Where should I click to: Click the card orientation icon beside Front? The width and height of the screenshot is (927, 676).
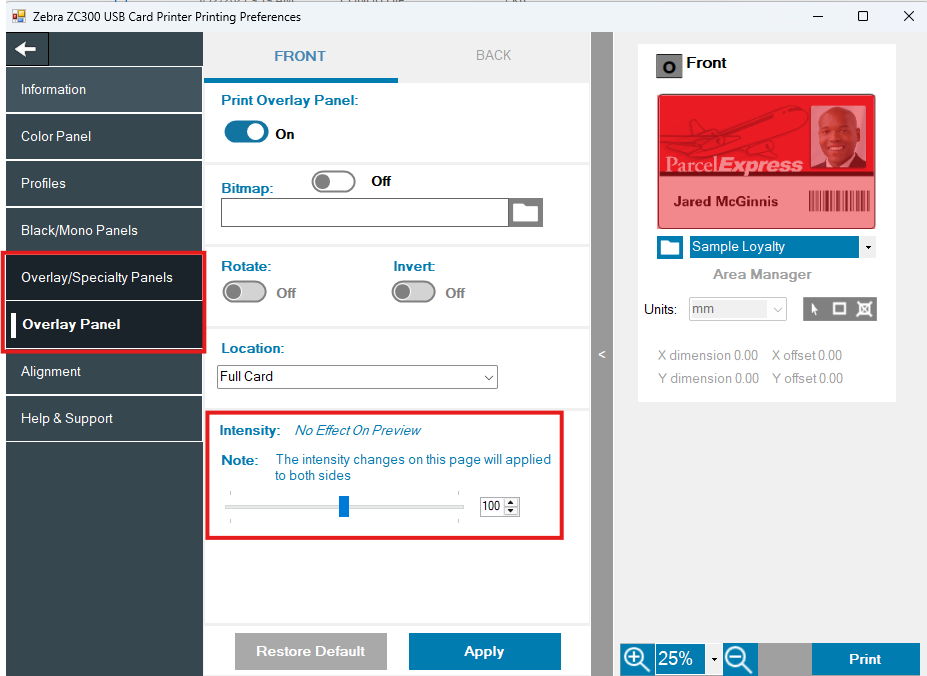668,66
